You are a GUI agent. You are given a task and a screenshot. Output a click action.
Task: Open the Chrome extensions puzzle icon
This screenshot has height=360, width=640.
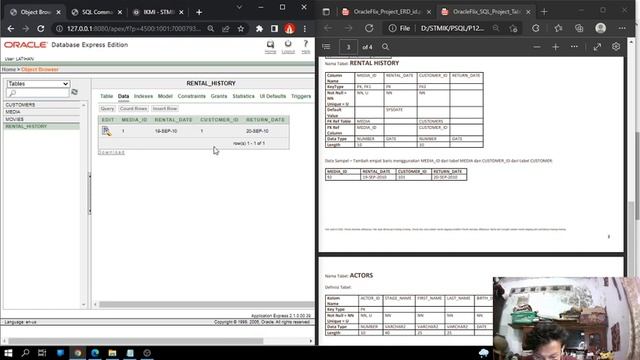(x=259, y=29)
